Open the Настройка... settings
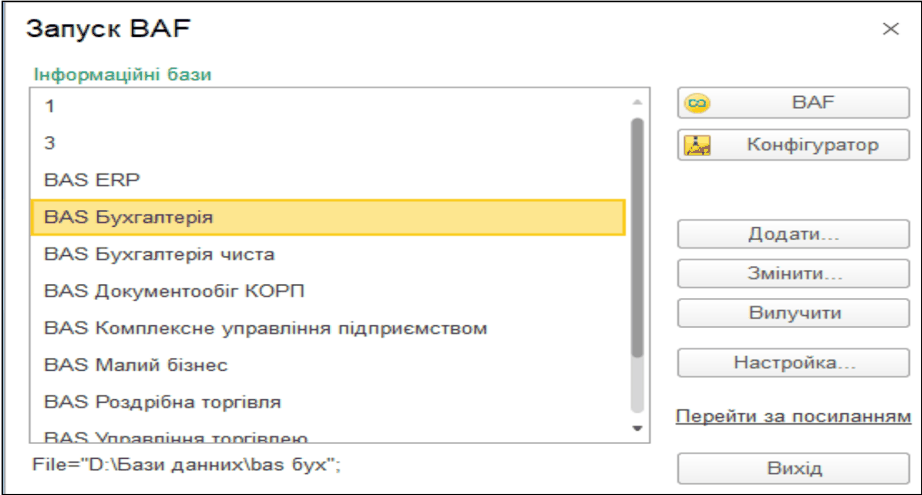 point(793,363)
